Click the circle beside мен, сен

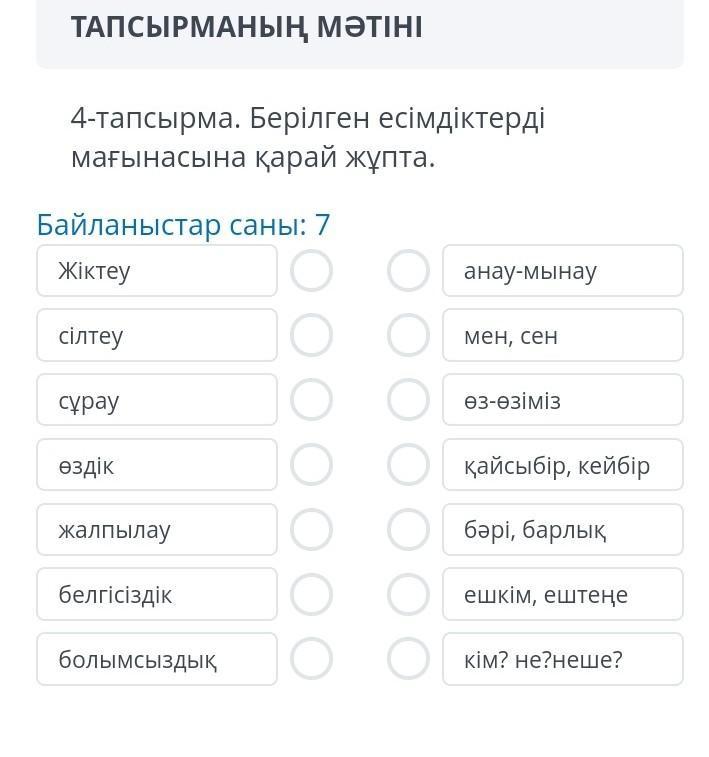point(408,336)
